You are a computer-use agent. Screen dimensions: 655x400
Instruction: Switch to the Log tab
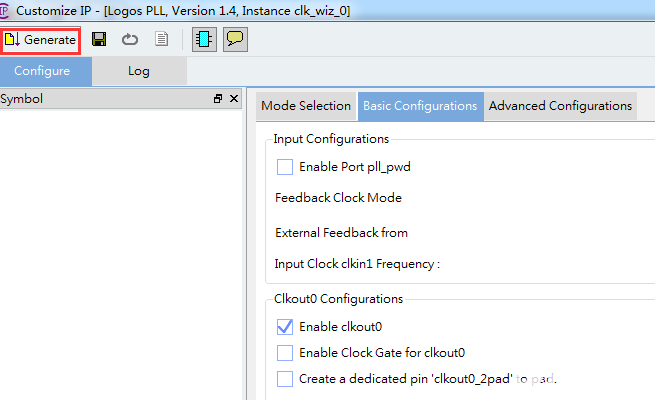[138, 71]
